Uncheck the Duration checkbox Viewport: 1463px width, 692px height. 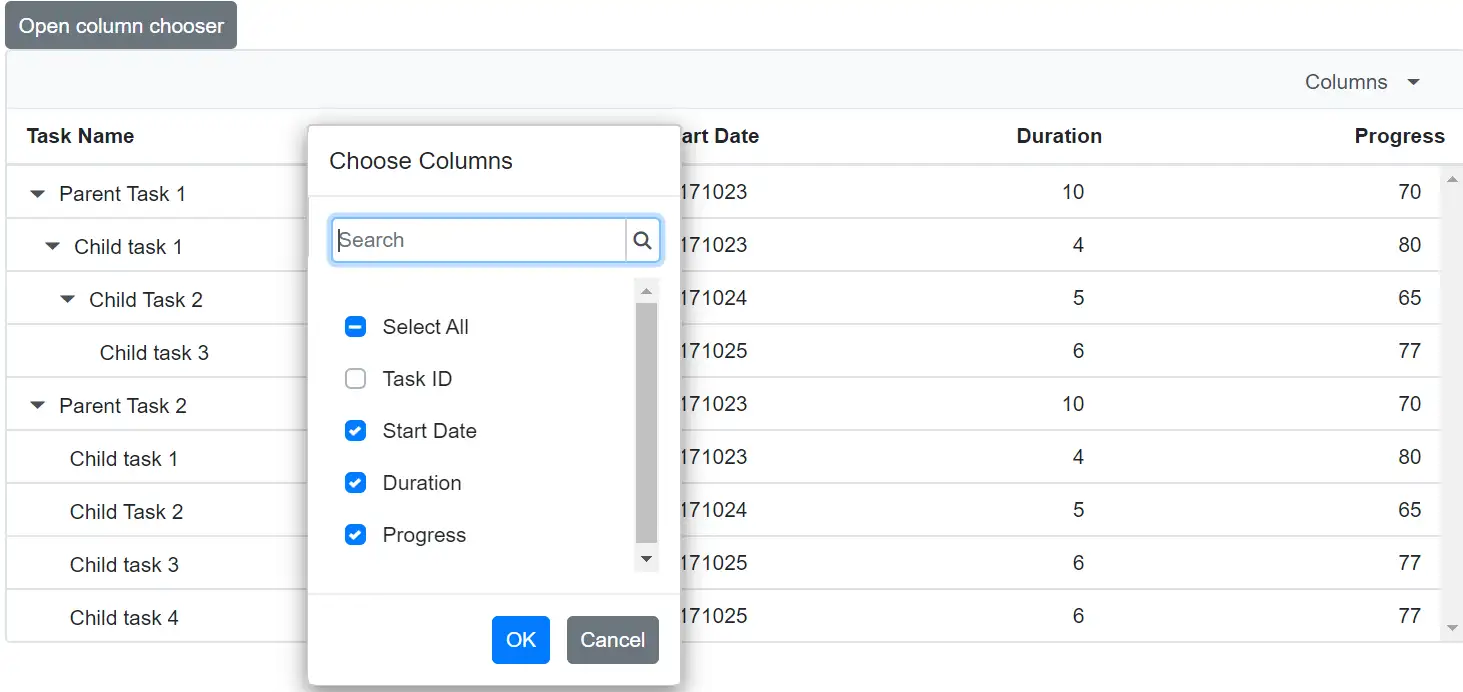[x=355, y=482]
